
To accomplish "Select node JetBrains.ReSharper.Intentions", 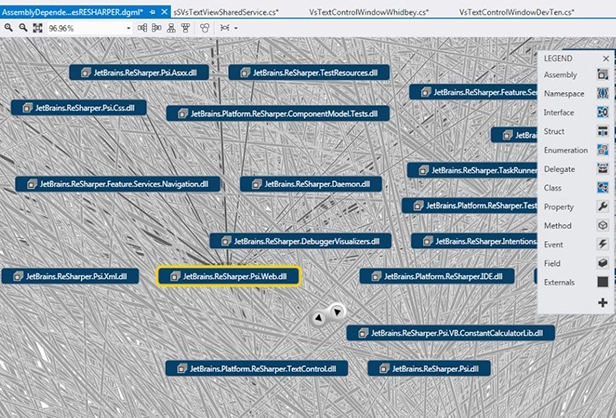I will [474, 241].
